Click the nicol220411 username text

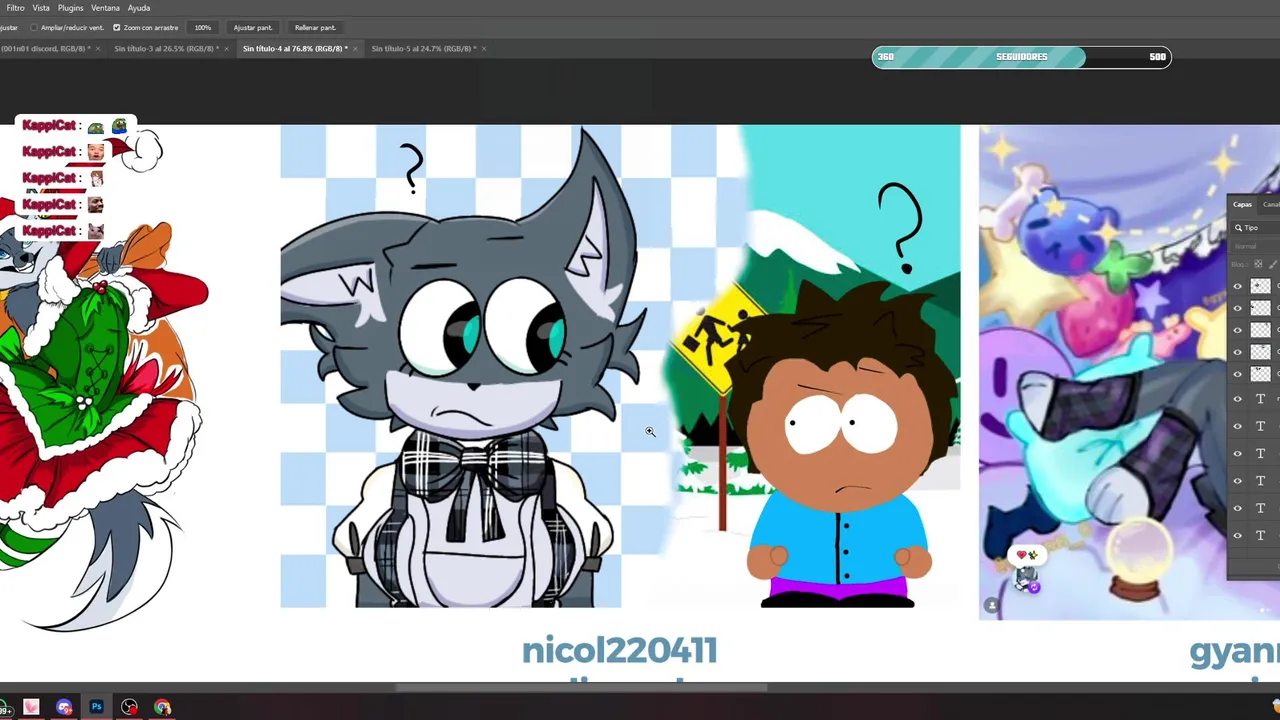(619, 651)
